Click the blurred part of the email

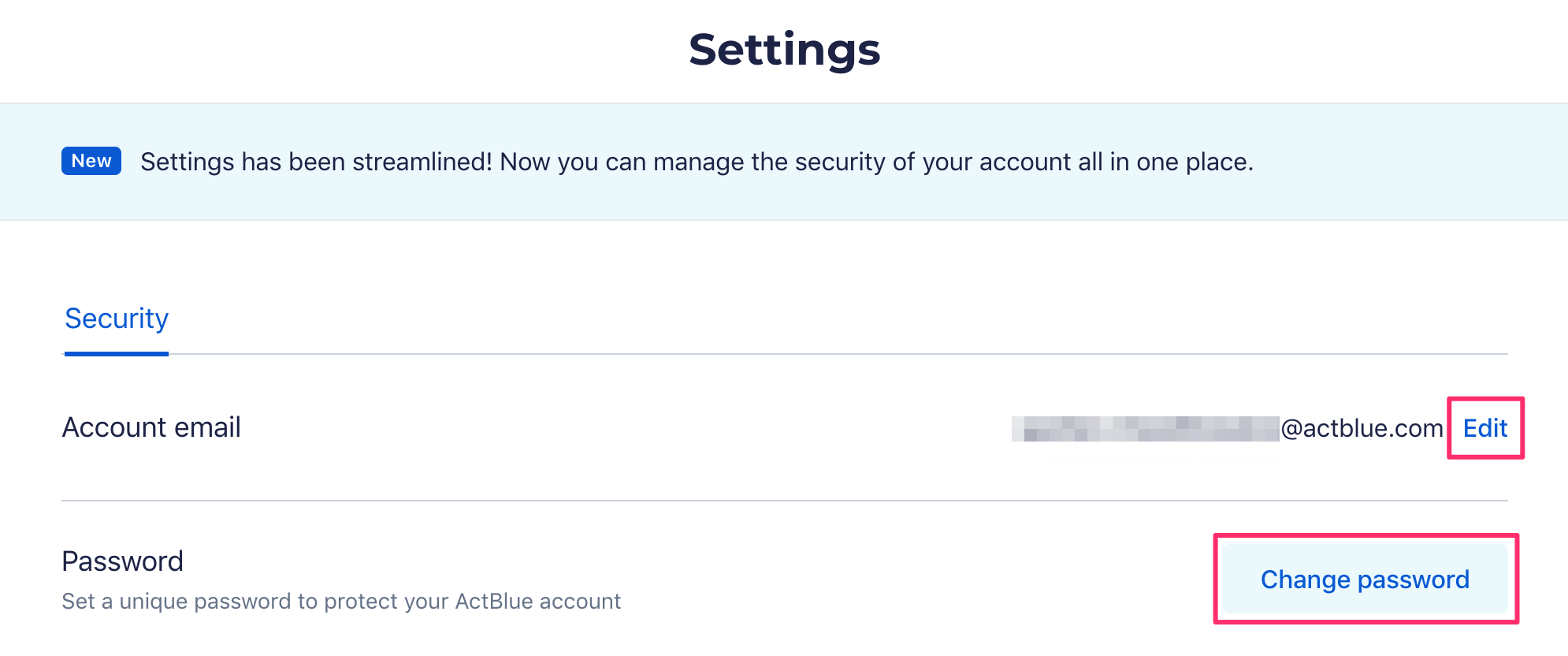[x=1144, y=428]
